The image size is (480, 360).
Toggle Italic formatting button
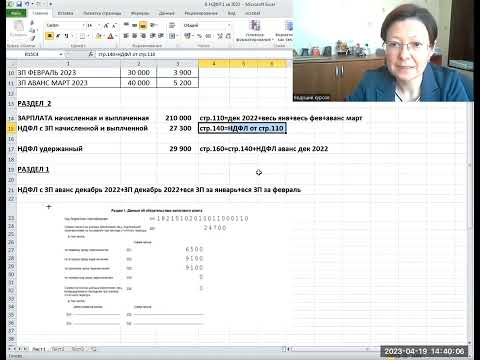(x=58, y=36)
